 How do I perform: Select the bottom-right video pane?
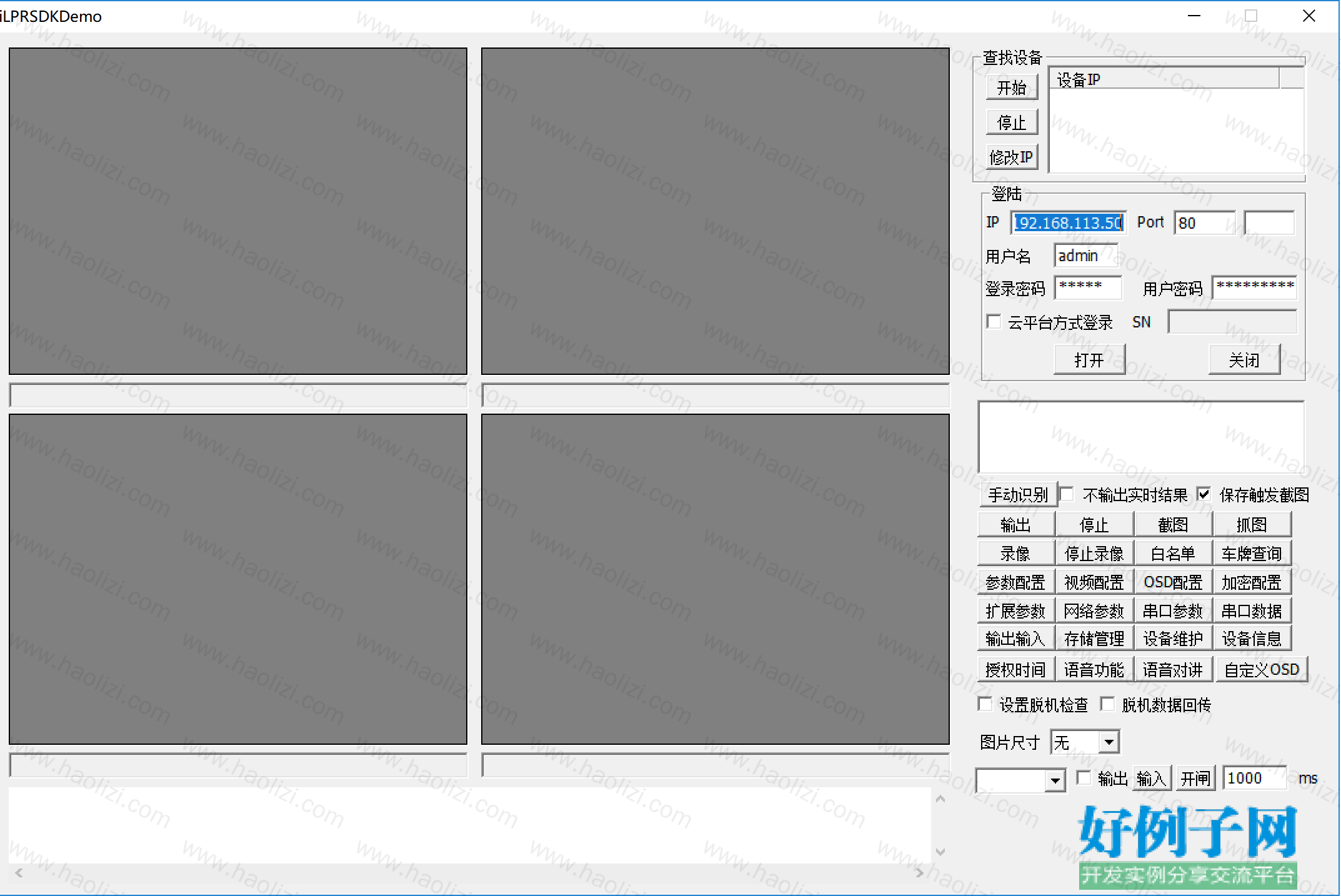click(x=715, y=579)
